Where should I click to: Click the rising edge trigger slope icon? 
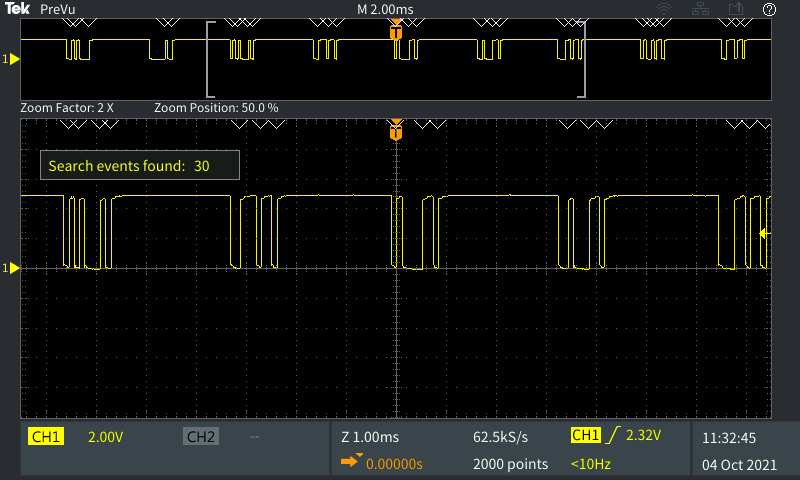click(612, 436)
